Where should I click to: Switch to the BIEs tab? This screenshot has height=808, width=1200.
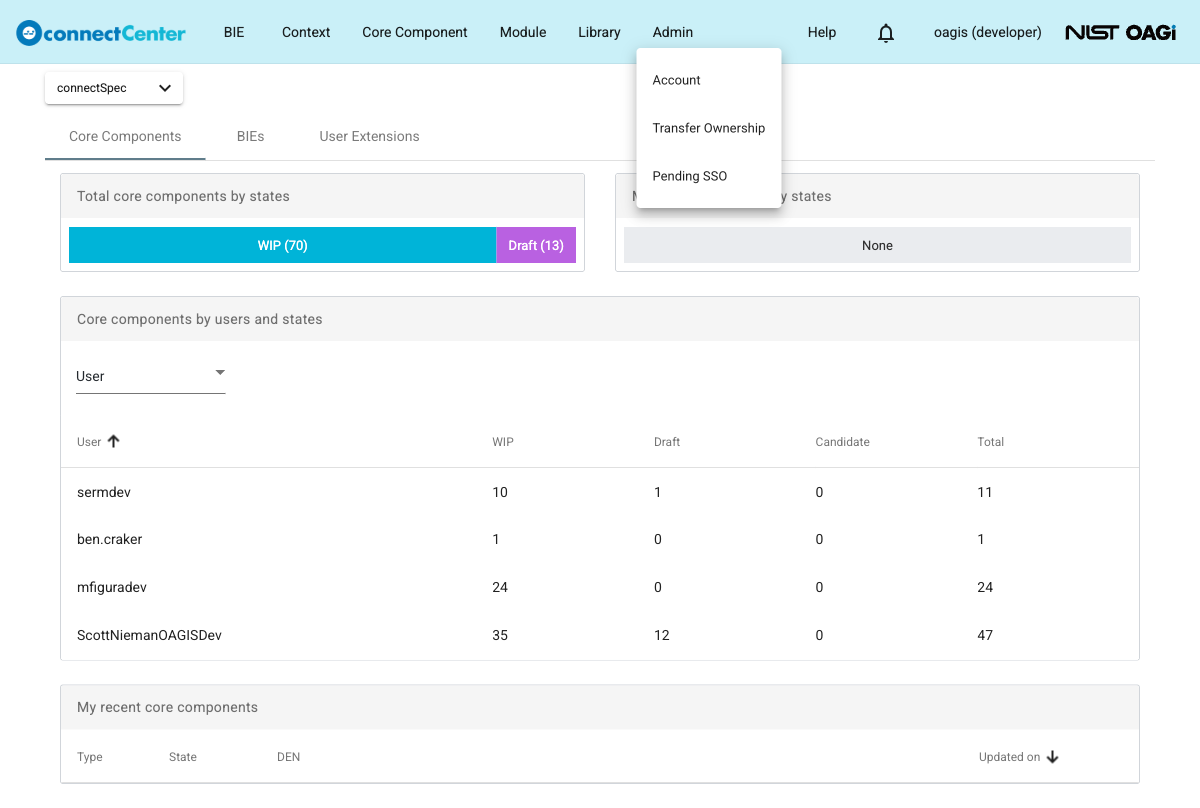click(x=251, y=136)
